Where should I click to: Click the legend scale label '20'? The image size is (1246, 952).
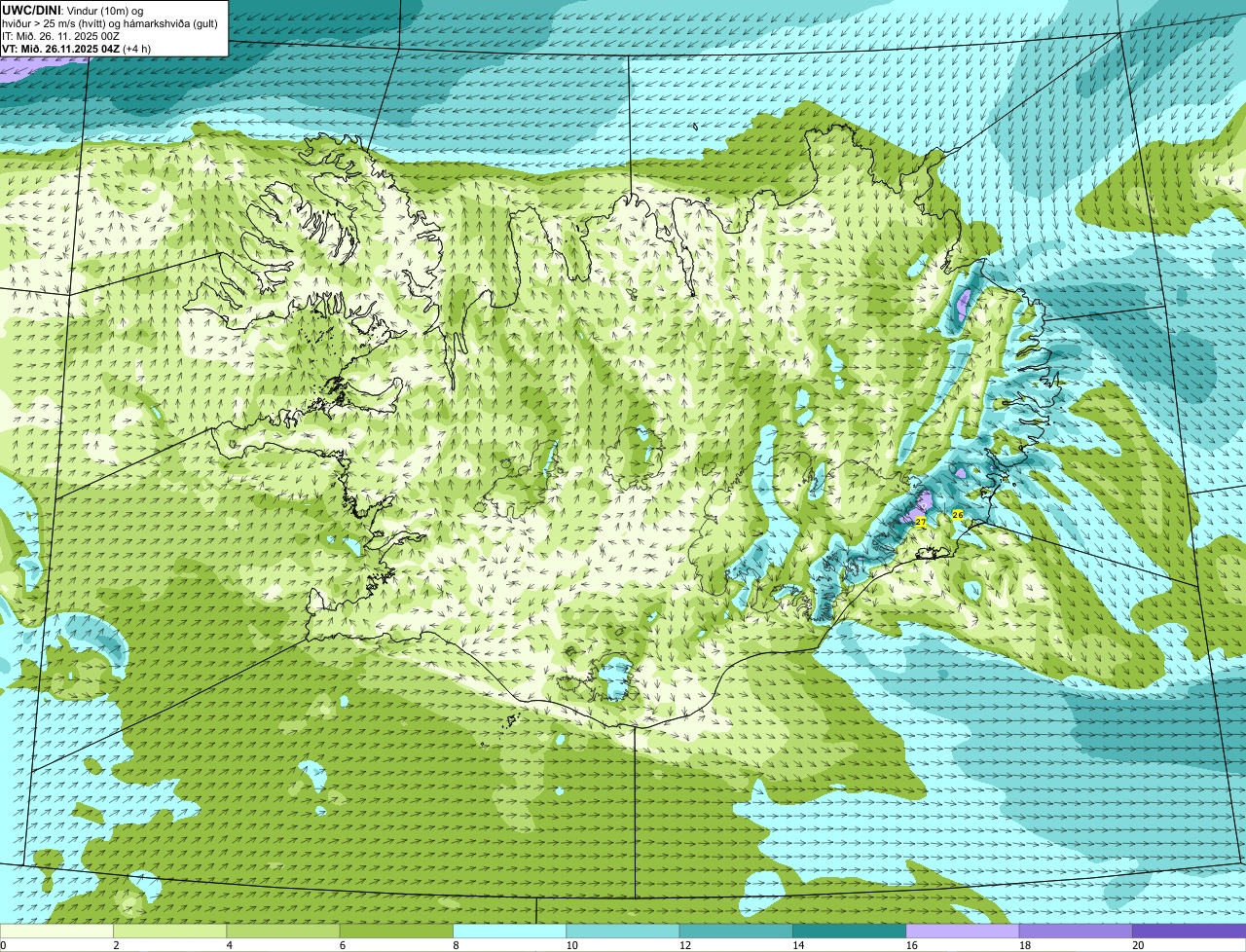tap(1138, 945)
